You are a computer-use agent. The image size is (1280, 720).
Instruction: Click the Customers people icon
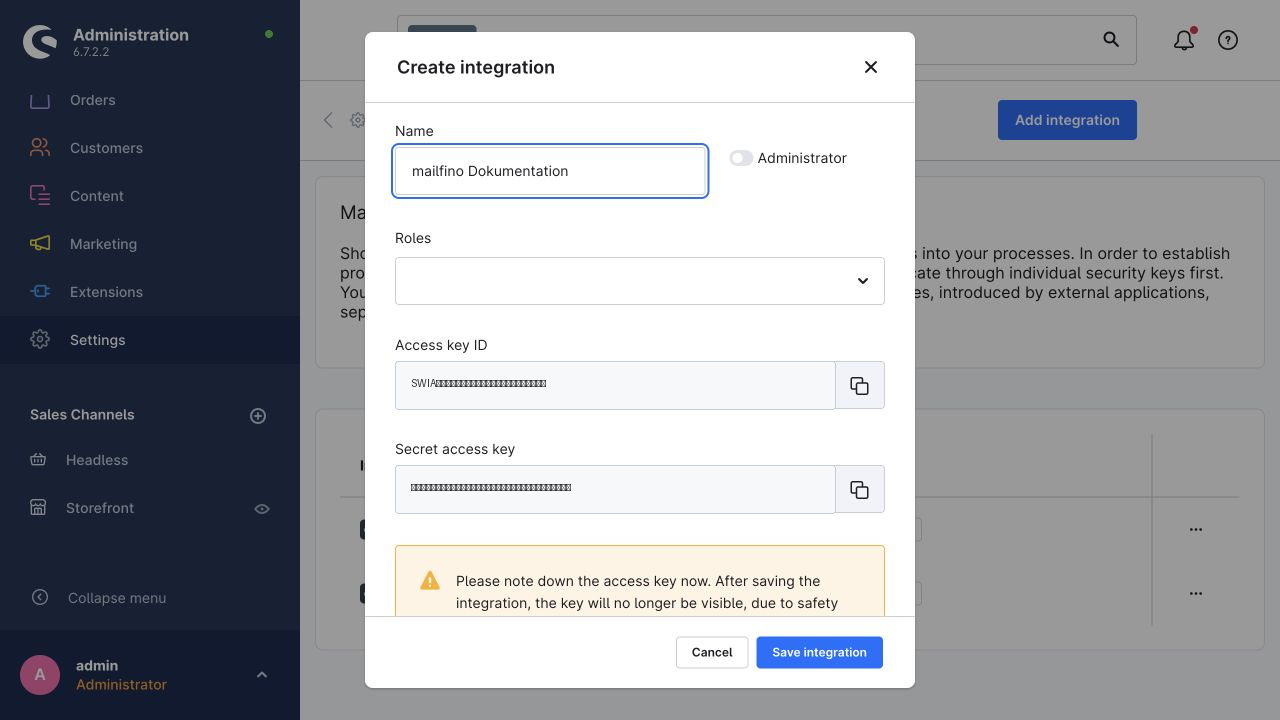[x=40, y=148]
